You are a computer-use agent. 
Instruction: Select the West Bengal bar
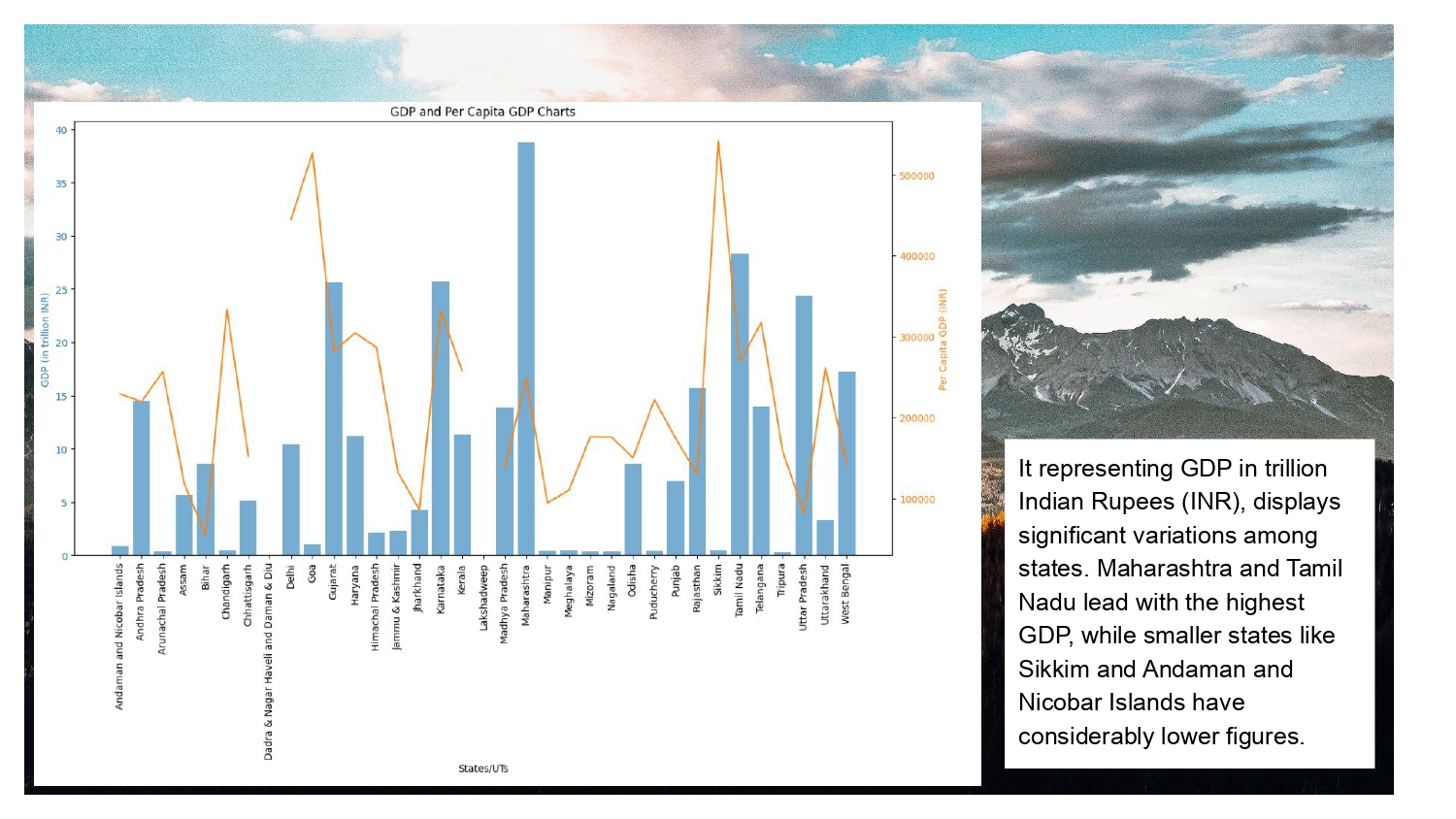846,464
